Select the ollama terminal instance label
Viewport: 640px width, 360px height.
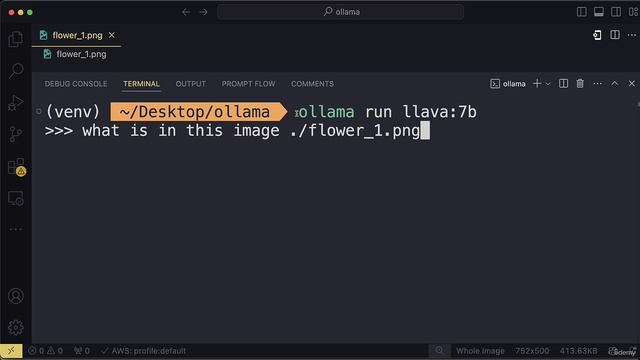point(508,84)
